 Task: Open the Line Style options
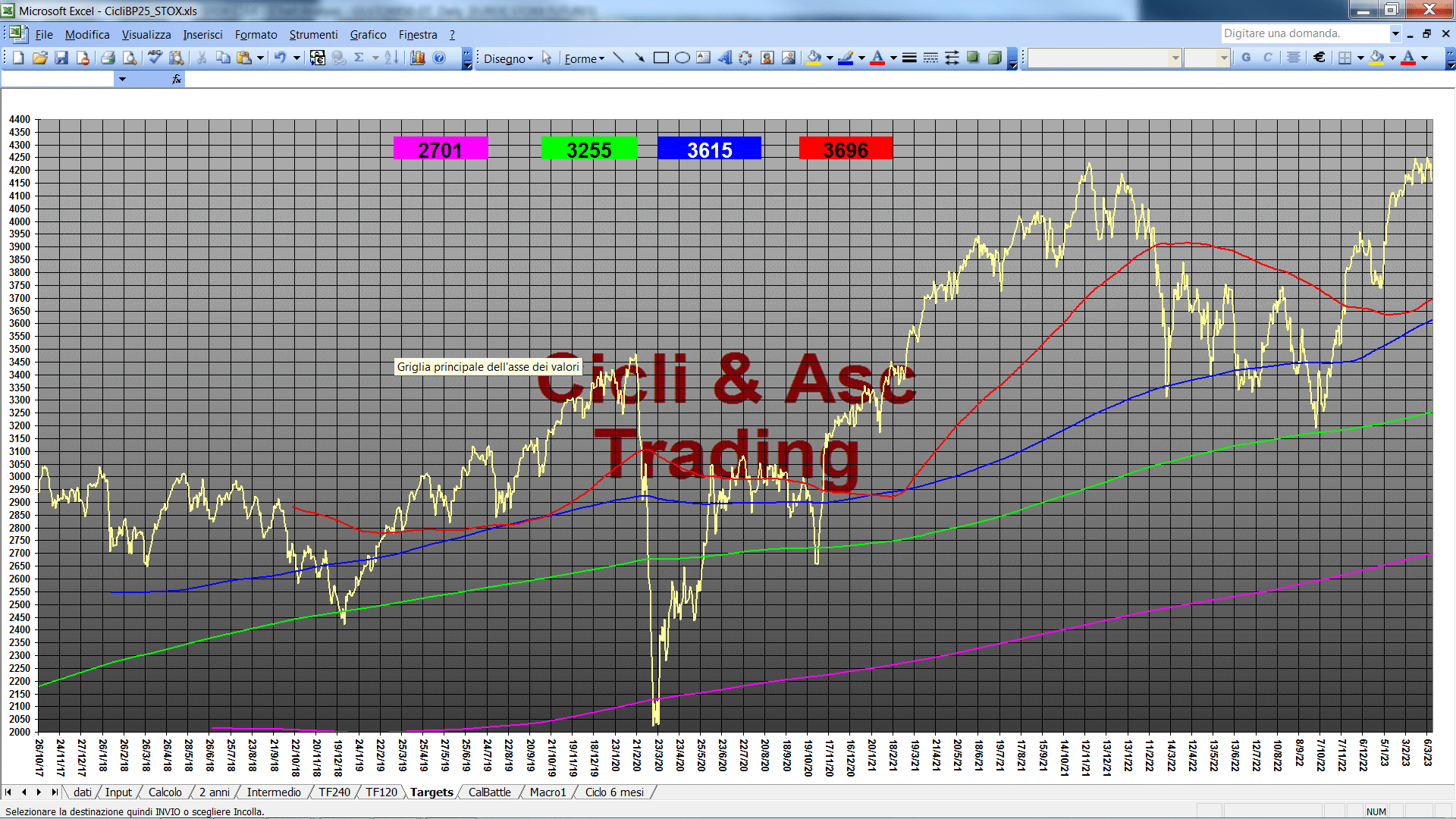point(909,58)
